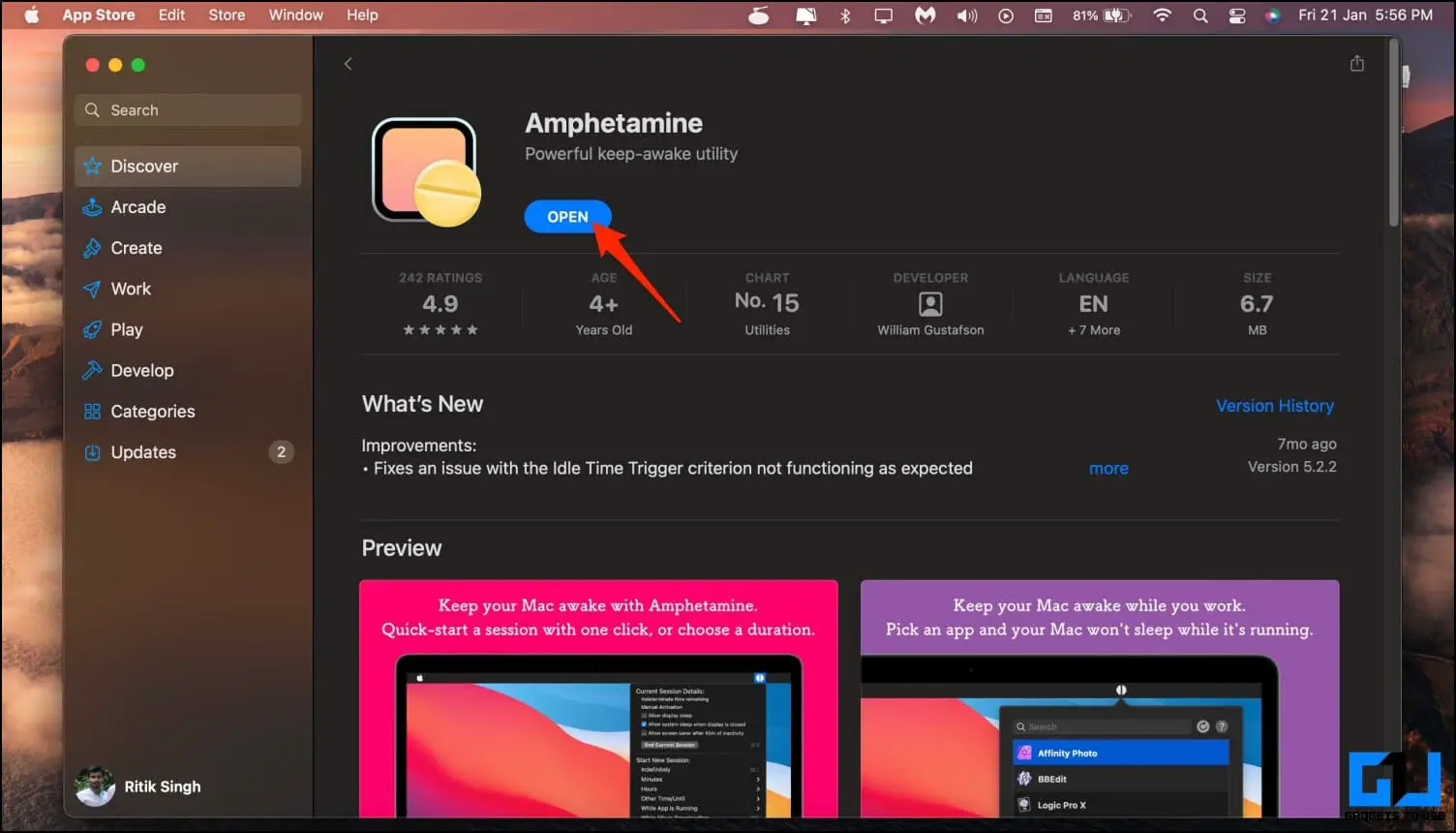Click the Categories grid icon

click(92, 411)
